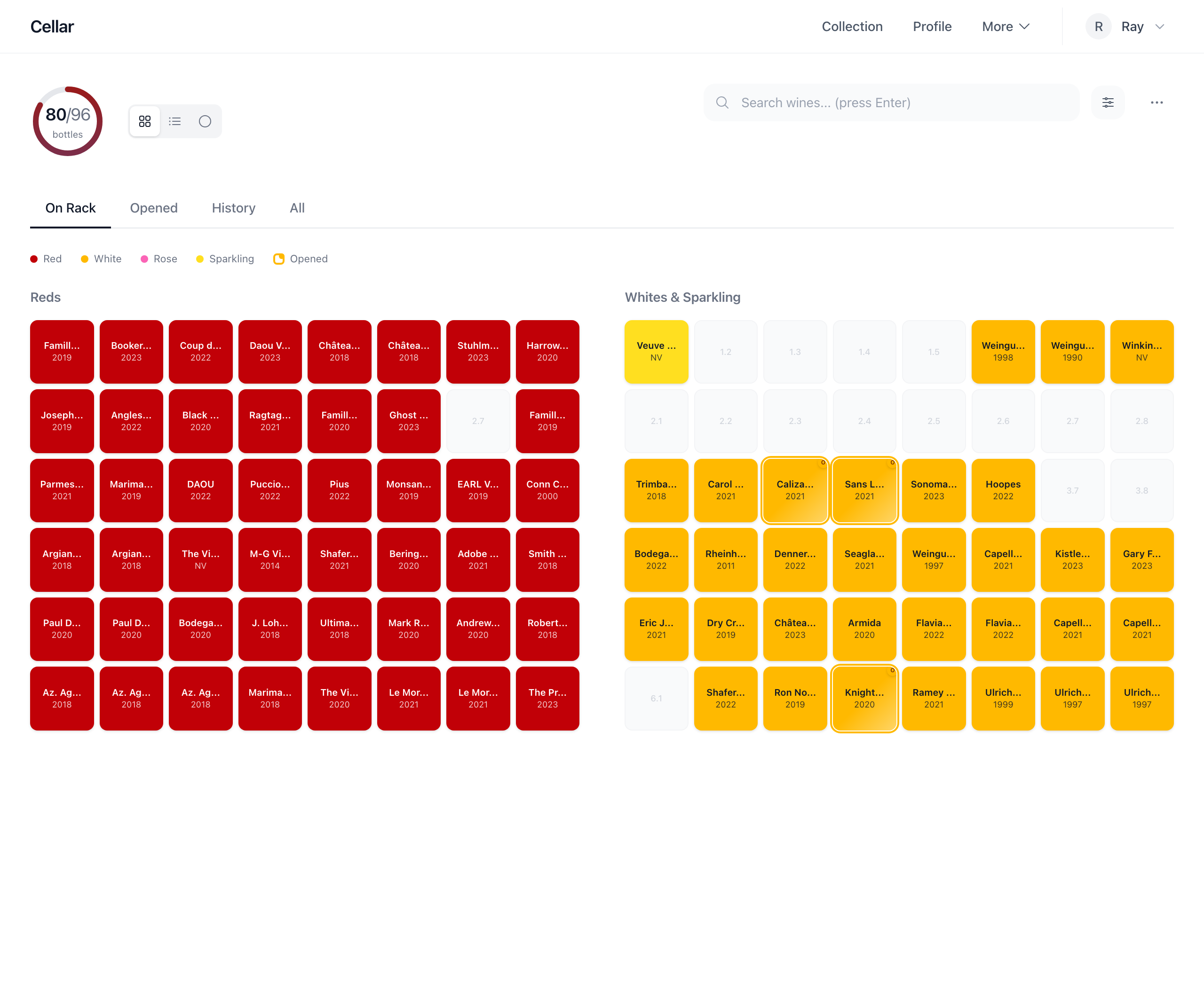Open the Smith ... 2018 bottle tile
Viewport: 1204px width, 1006px height.
(547, 560)
